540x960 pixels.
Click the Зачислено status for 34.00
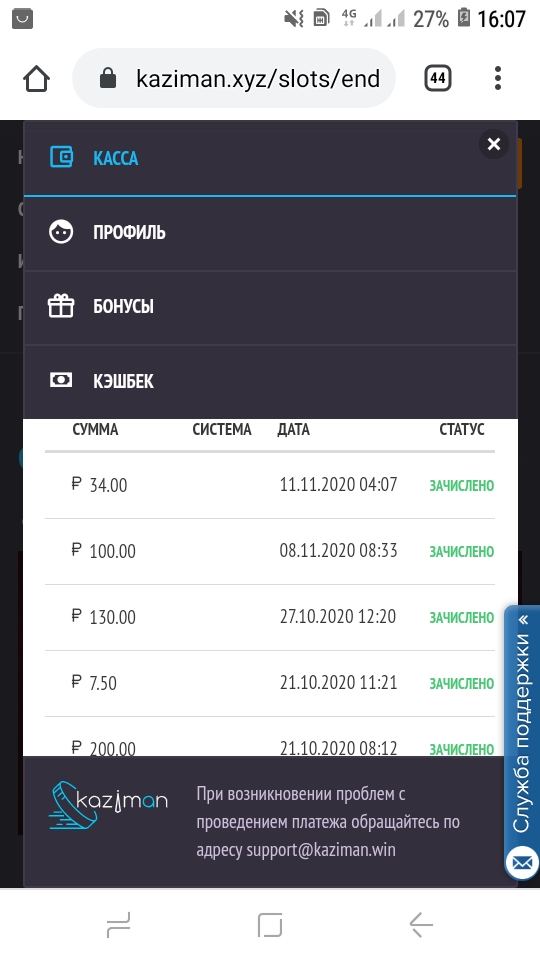461,486
